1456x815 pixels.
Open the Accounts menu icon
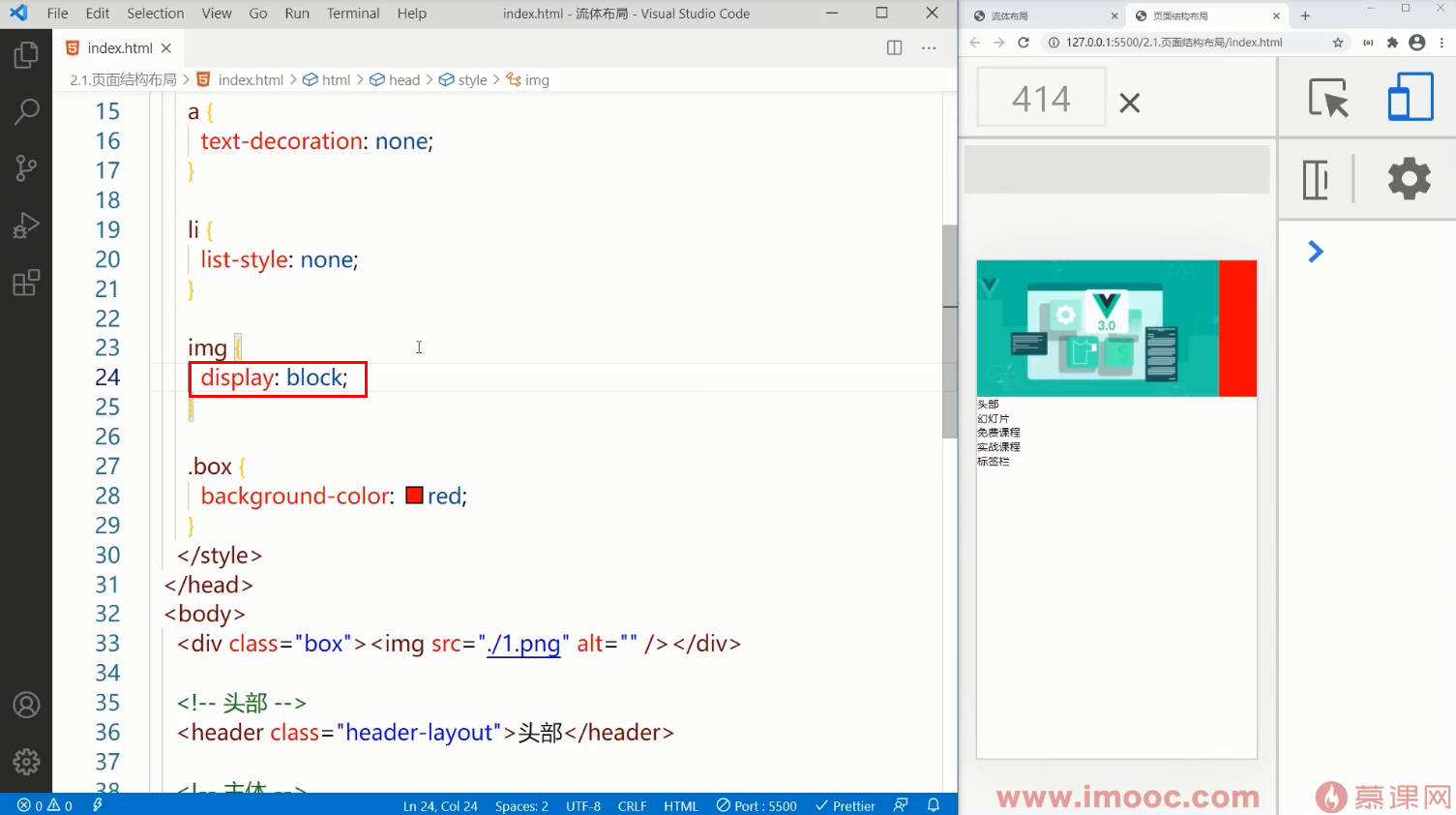tap(26, 705)
